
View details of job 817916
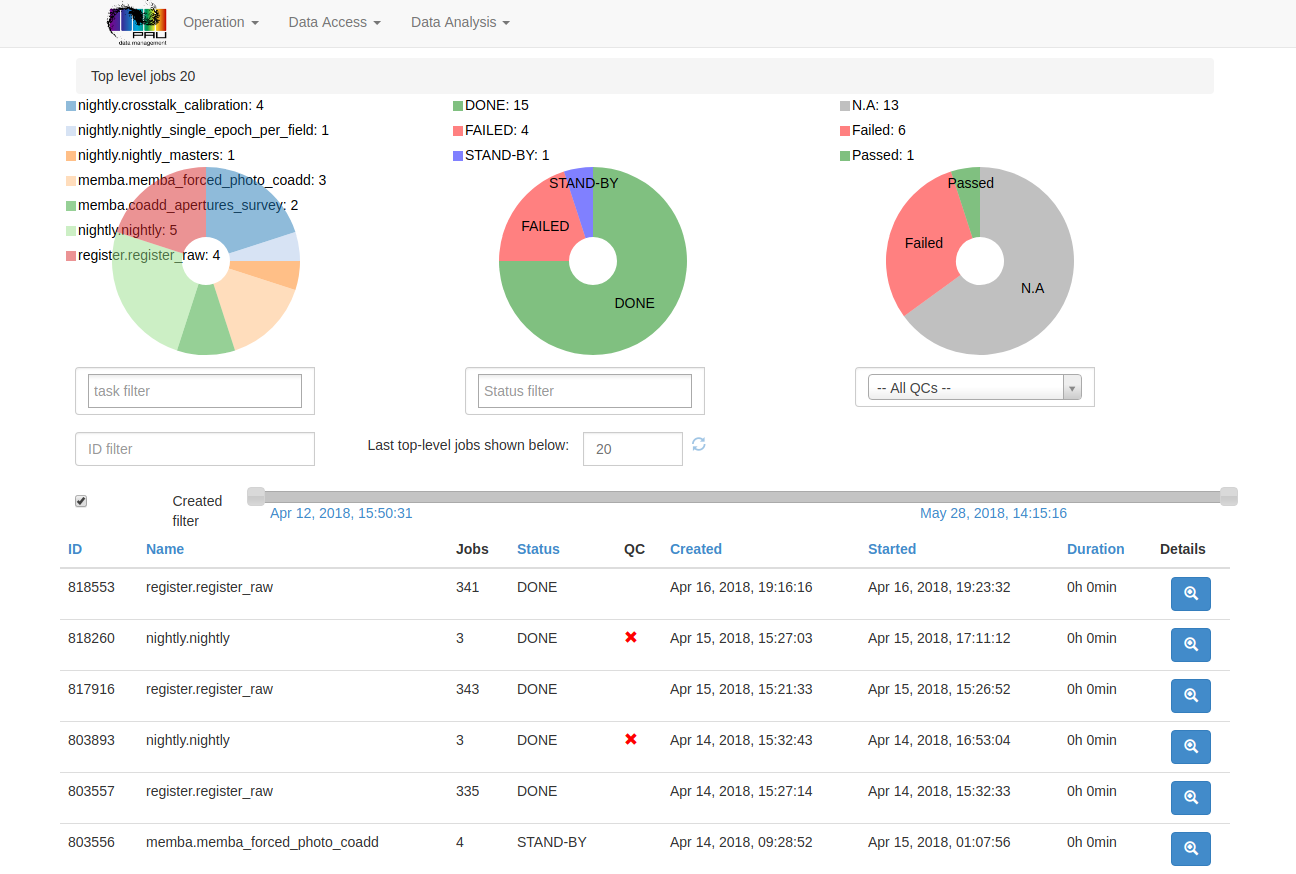(1190, 695)
